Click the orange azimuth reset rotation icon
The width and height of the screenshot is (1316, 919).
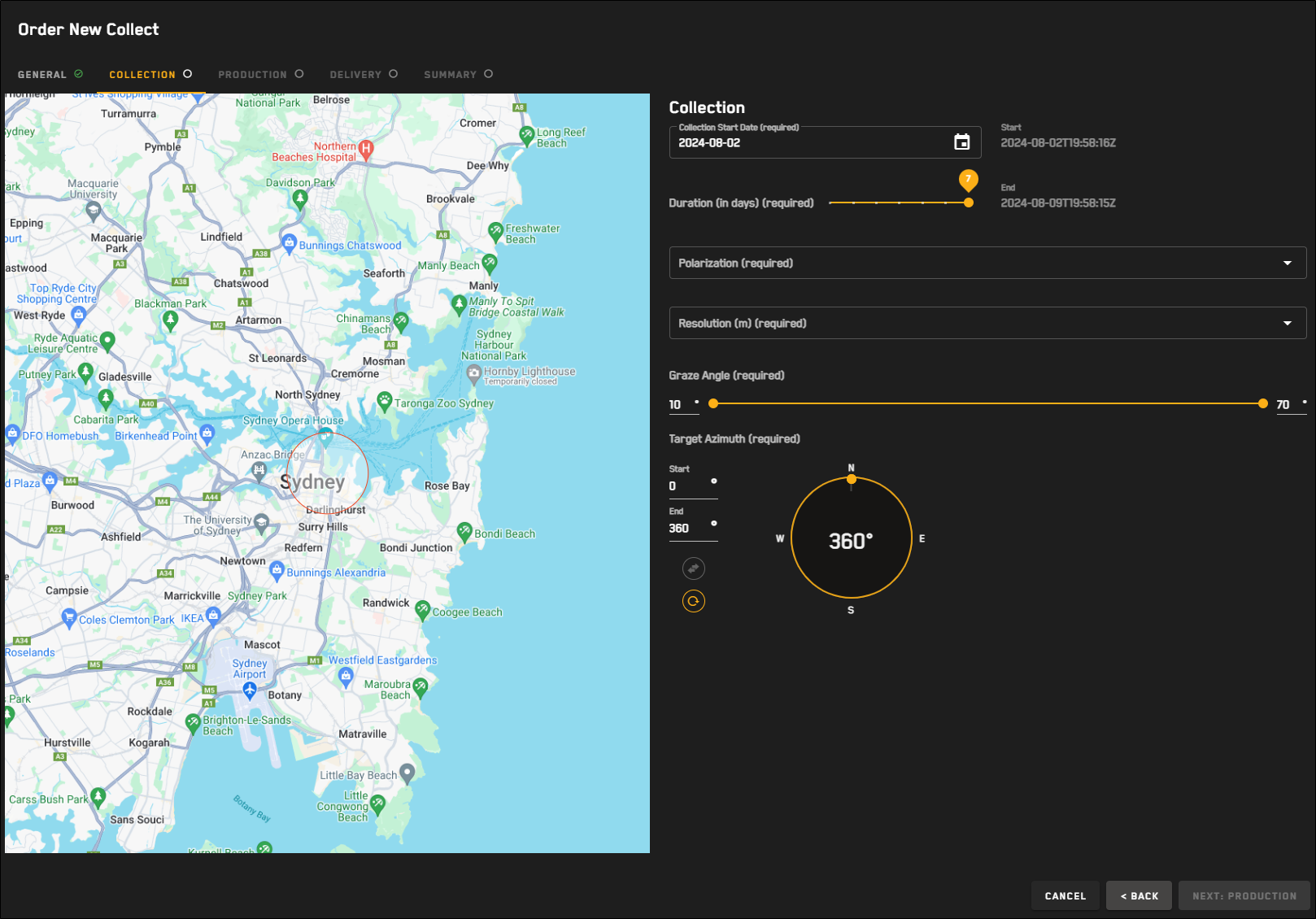[693, 601]
